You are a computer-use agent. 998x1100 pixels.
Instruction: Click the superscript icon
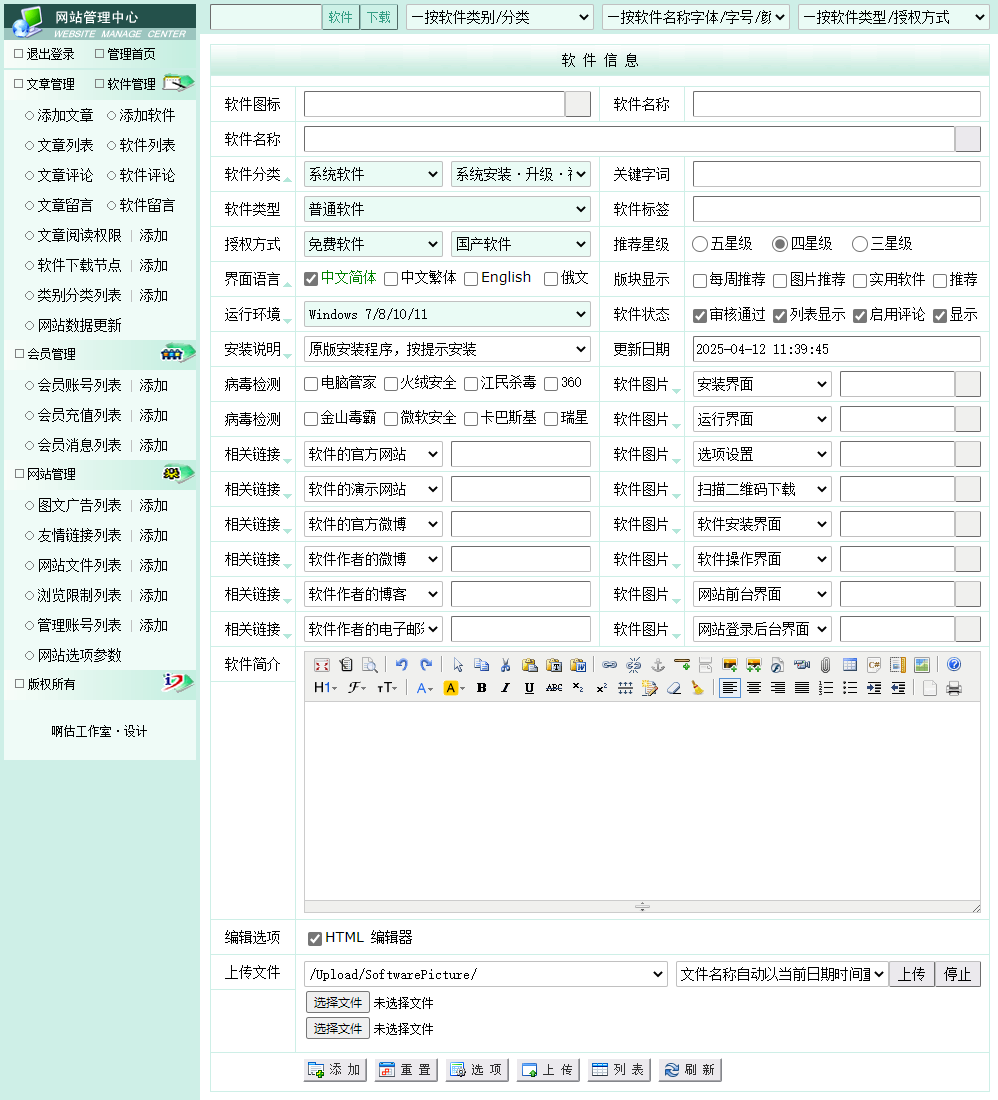coord(602,688)
